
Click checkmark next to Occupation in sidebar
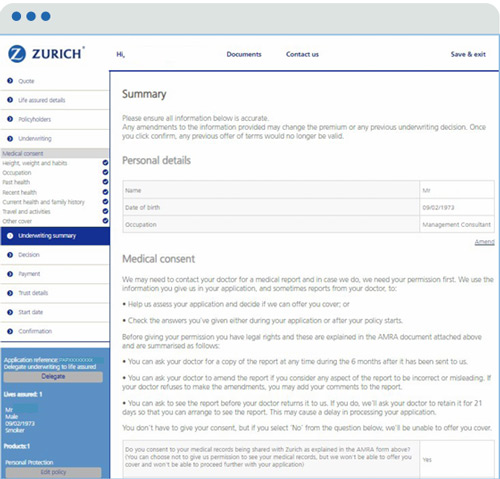click(105, 172)
